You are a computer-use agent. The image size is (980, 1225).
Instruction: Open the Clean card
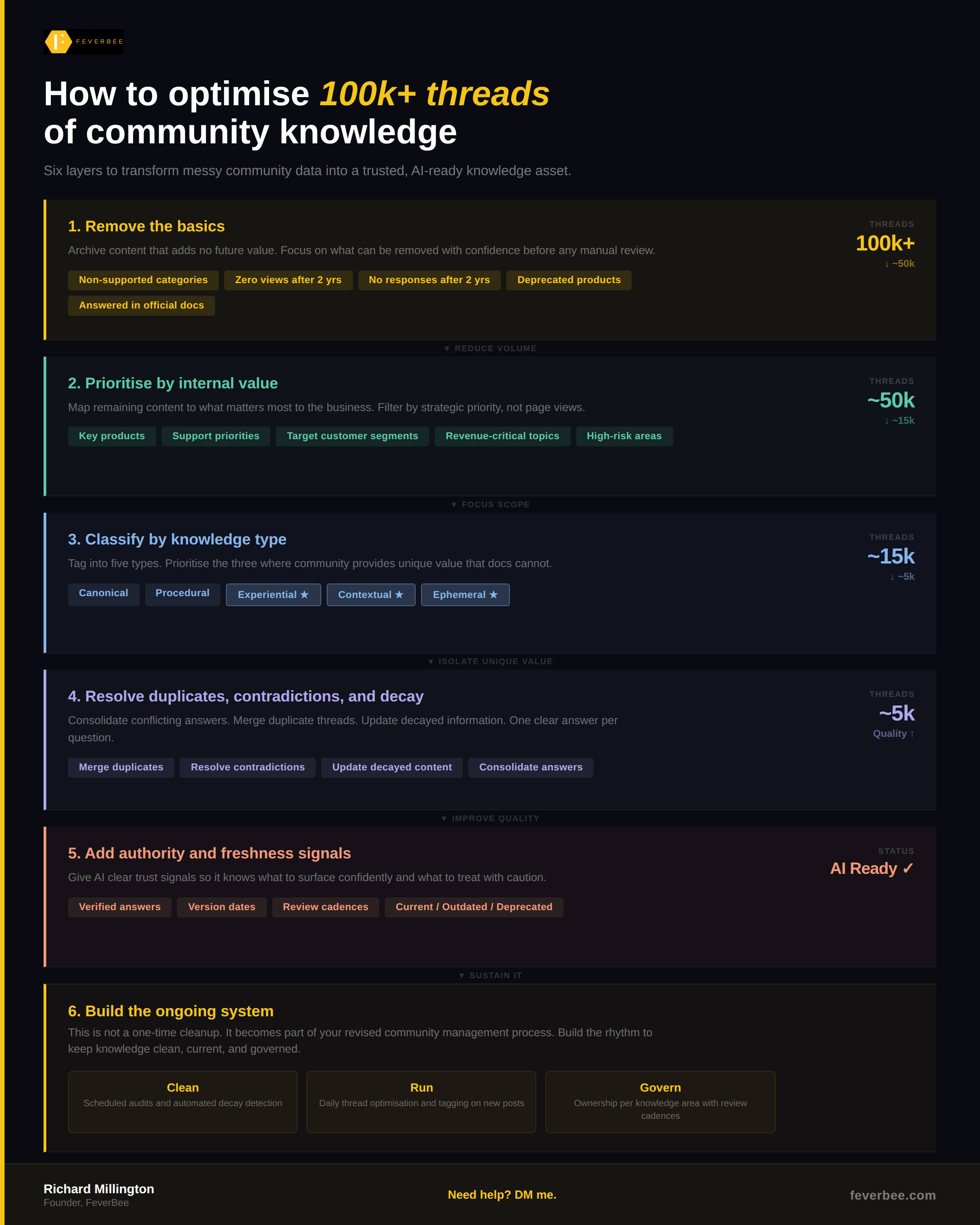coord(182,1101)
